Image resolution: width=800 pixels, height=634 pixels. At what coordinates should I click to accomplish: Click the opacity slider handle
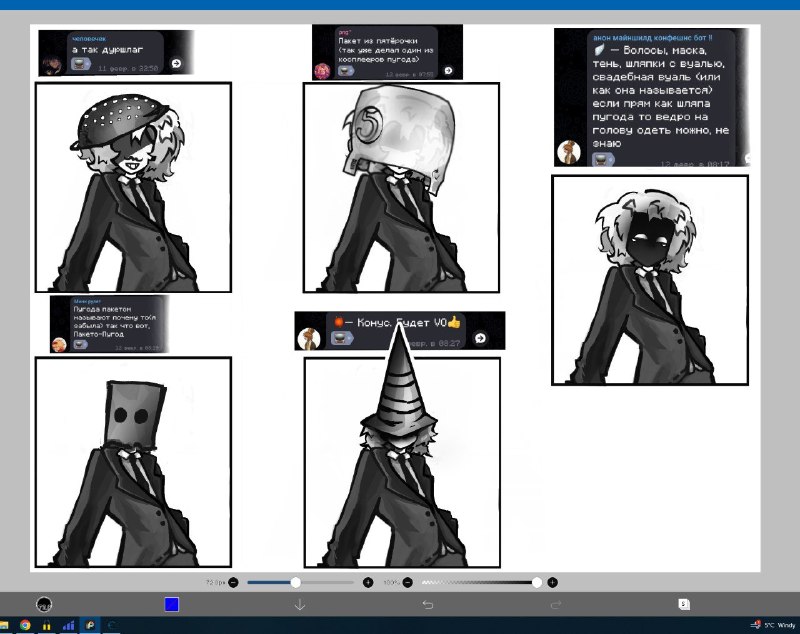click(x=536, y=582)
